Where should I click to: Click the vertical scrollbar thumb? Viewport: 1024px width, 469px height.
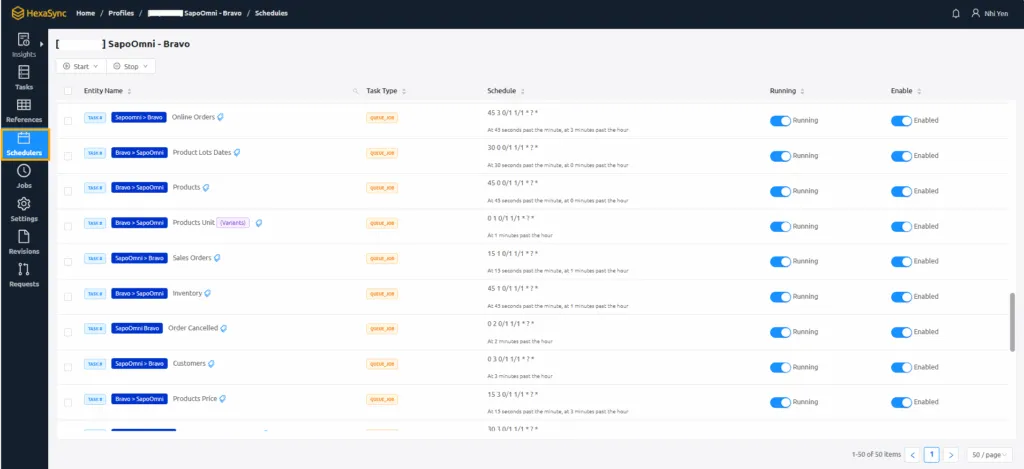(1013, 322)
